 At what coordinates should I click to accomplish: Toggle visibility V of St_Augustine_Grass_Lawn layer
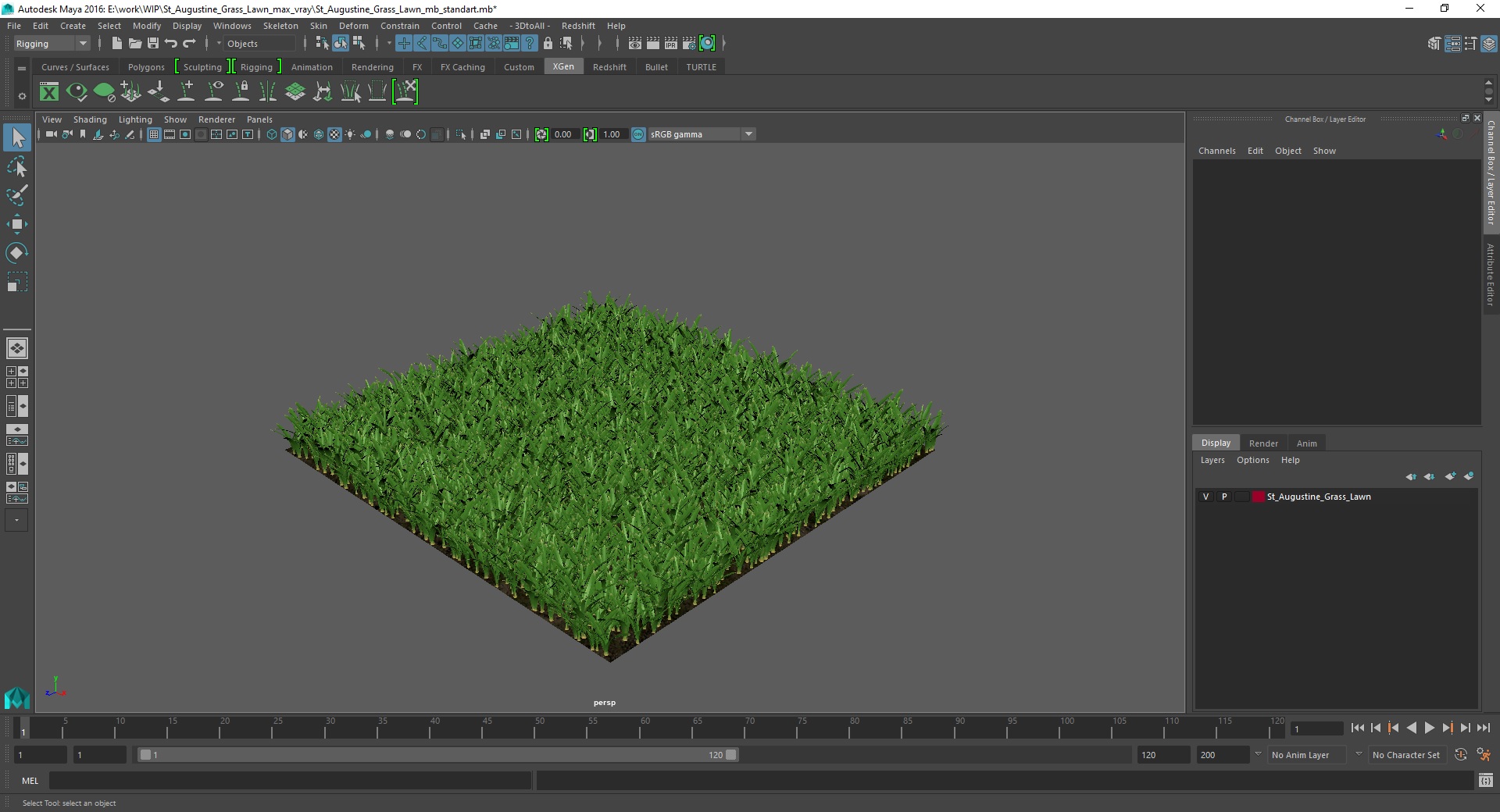coord(1205,497)
